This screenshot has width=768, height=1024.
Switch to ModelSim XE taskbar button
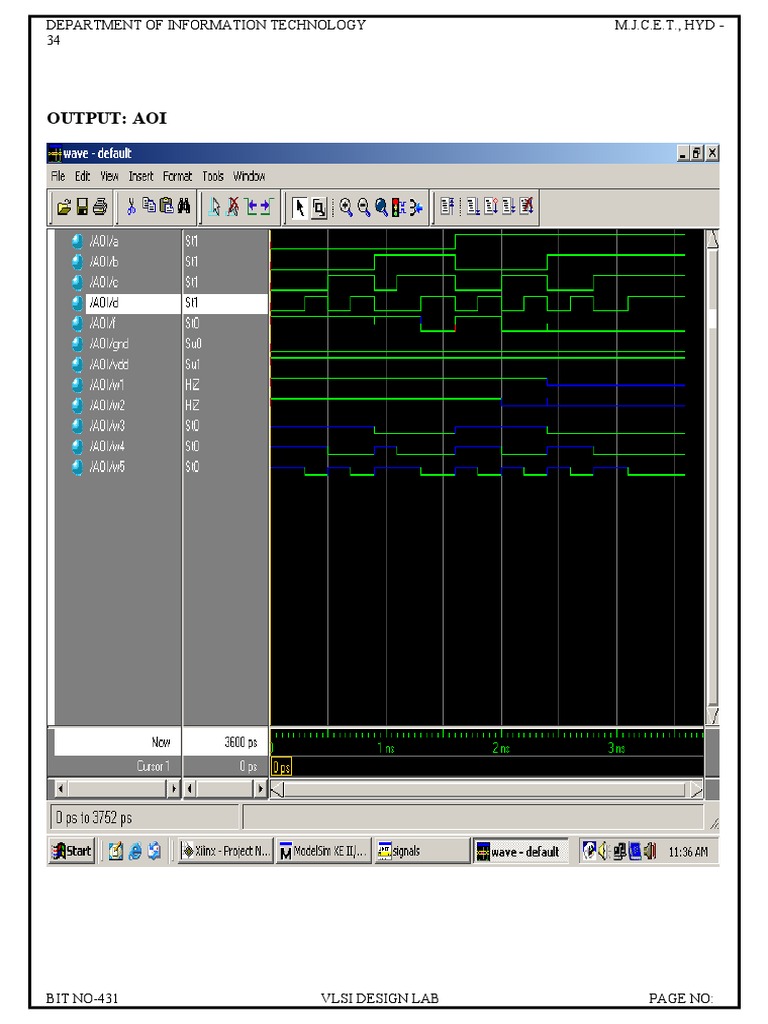pyautogui.click(x=324, y=851)
